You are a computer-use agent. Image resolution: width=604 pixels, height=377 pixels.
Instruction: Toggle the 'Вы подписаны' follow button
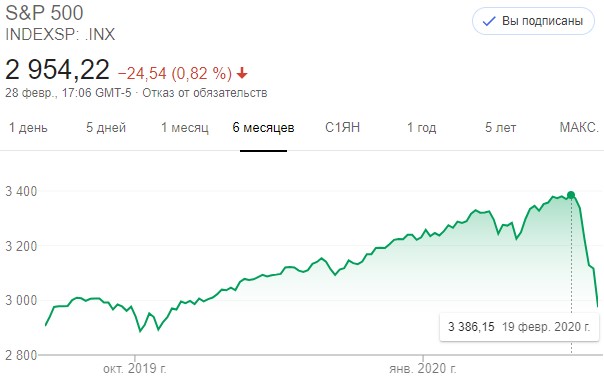(x=533, y=21)
